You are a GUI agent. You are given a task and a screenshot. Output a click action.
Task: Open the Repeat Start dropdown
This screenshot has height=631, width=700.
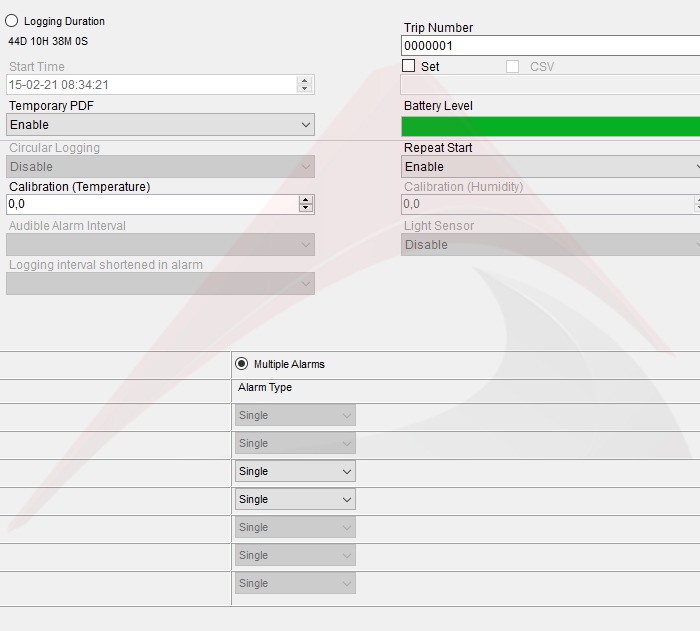pos(550,167)
